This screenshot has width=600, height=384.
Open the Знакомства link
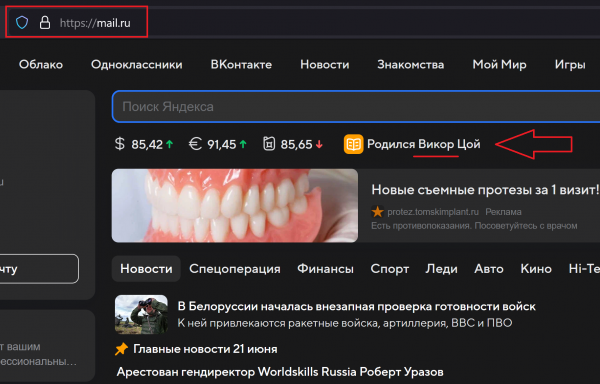[x=411, y=65]
